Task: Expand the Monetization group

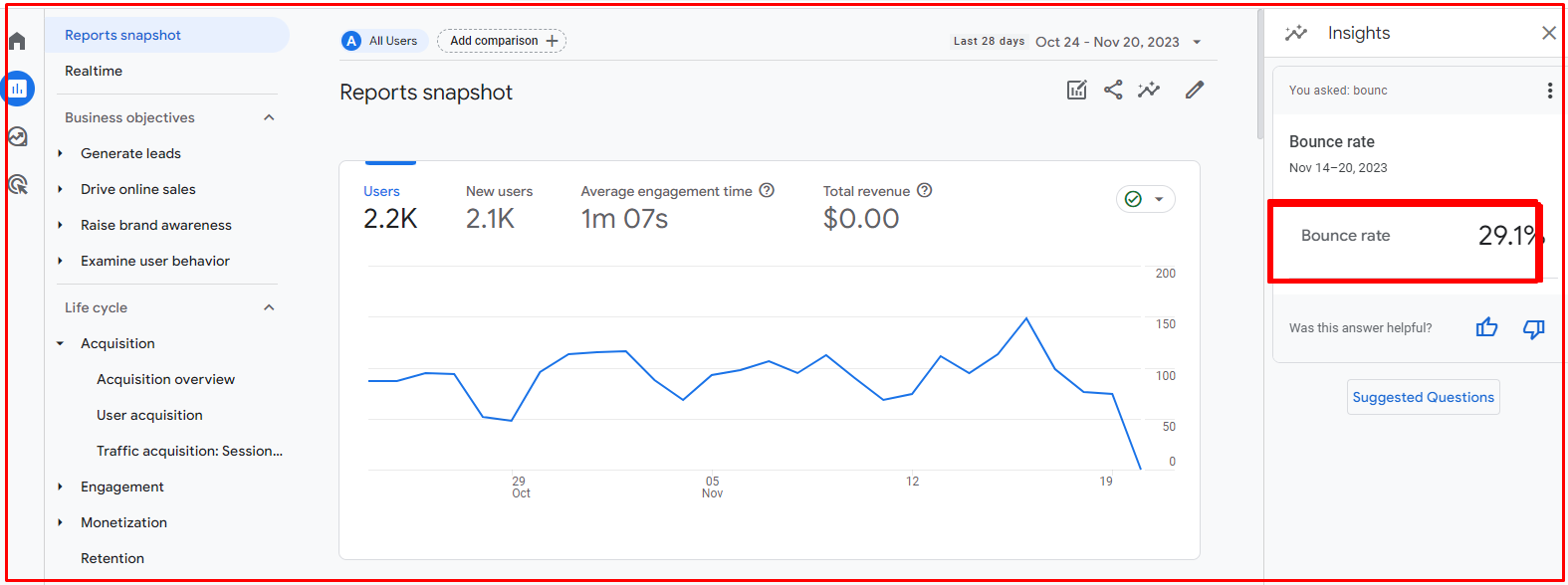Action: [x=60, y=522]
